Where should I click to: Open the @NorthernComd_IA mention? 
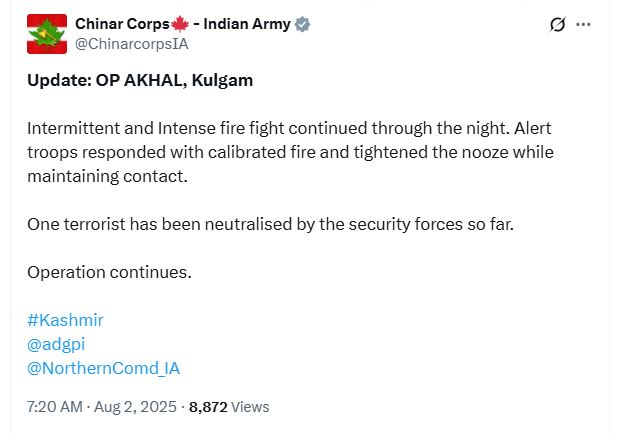pos(103,368)
